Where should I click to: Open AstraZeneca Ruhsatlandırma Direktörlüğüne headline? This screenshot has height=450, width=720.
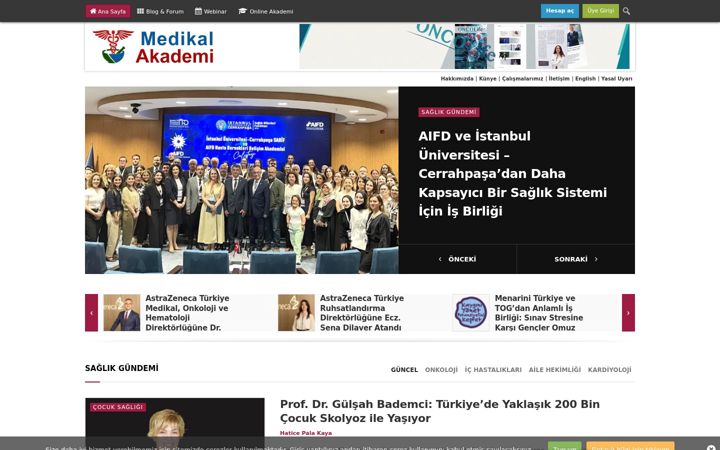[362, 313]
